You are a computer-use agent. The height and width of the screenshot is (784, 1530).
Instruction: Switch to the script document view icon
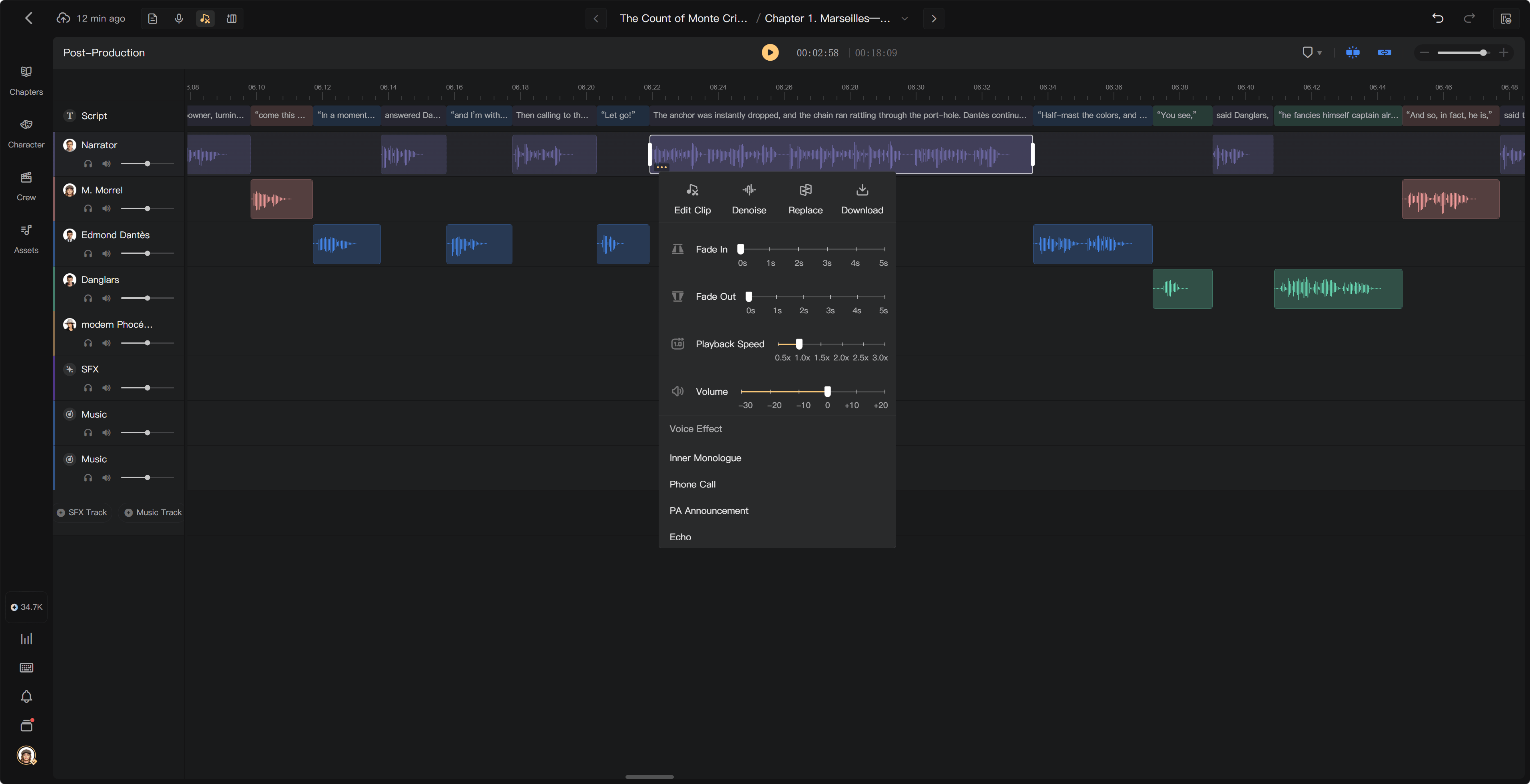click(x=153, y=18)
